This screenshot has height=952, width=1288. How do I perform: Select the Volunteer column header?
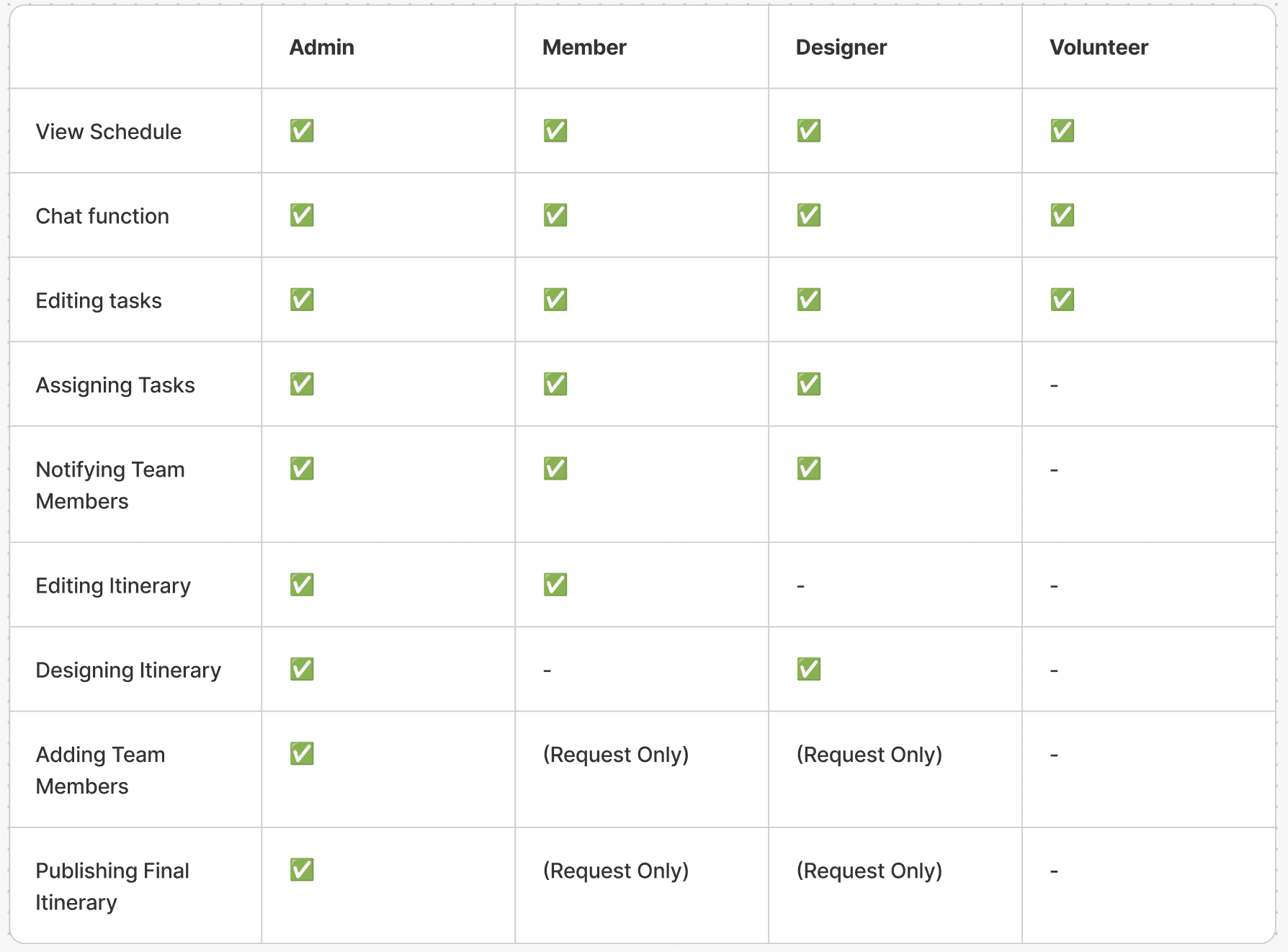[1099, 48]
